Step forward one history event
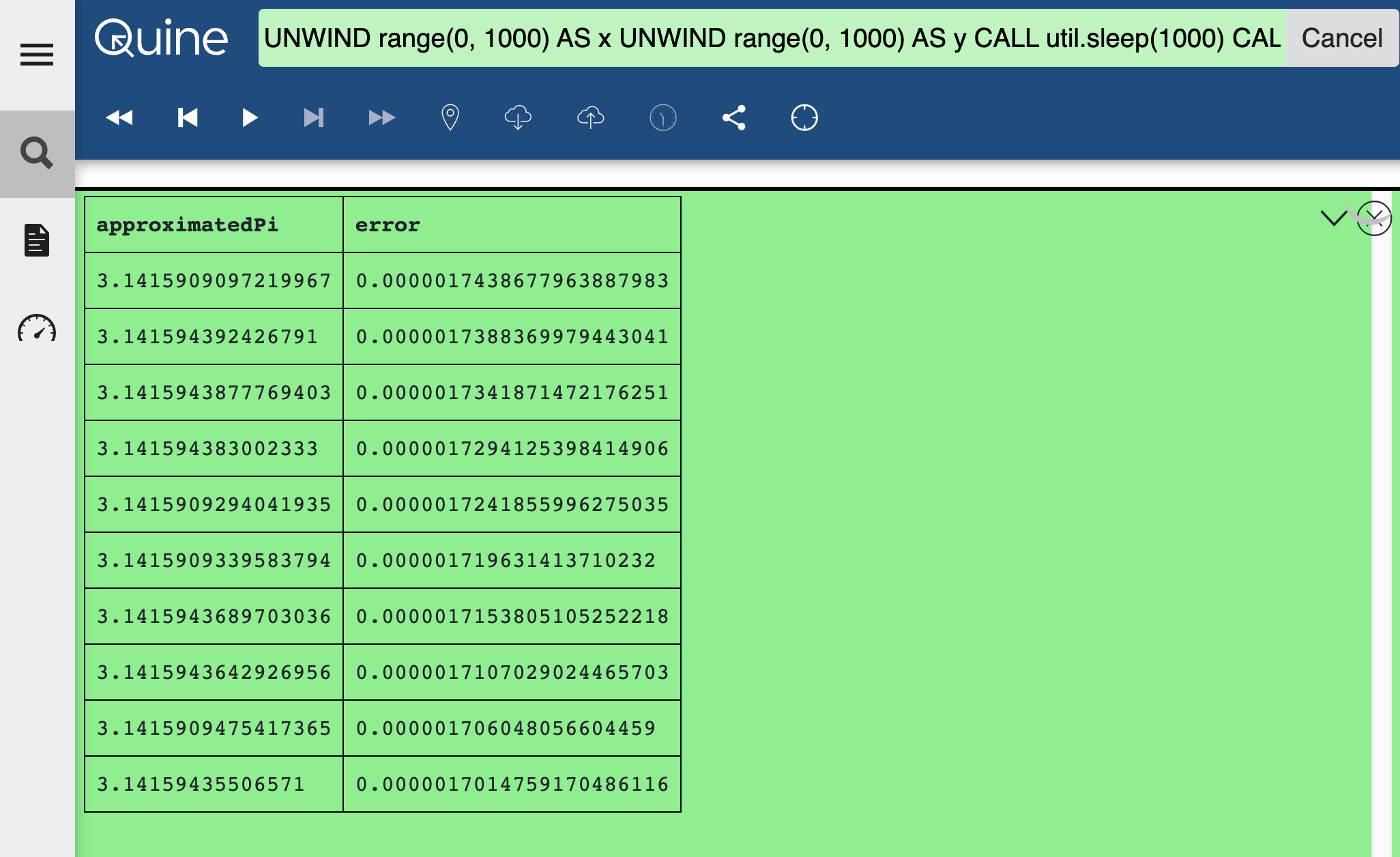Screen dimensions: 1400x857 [313, 118]
